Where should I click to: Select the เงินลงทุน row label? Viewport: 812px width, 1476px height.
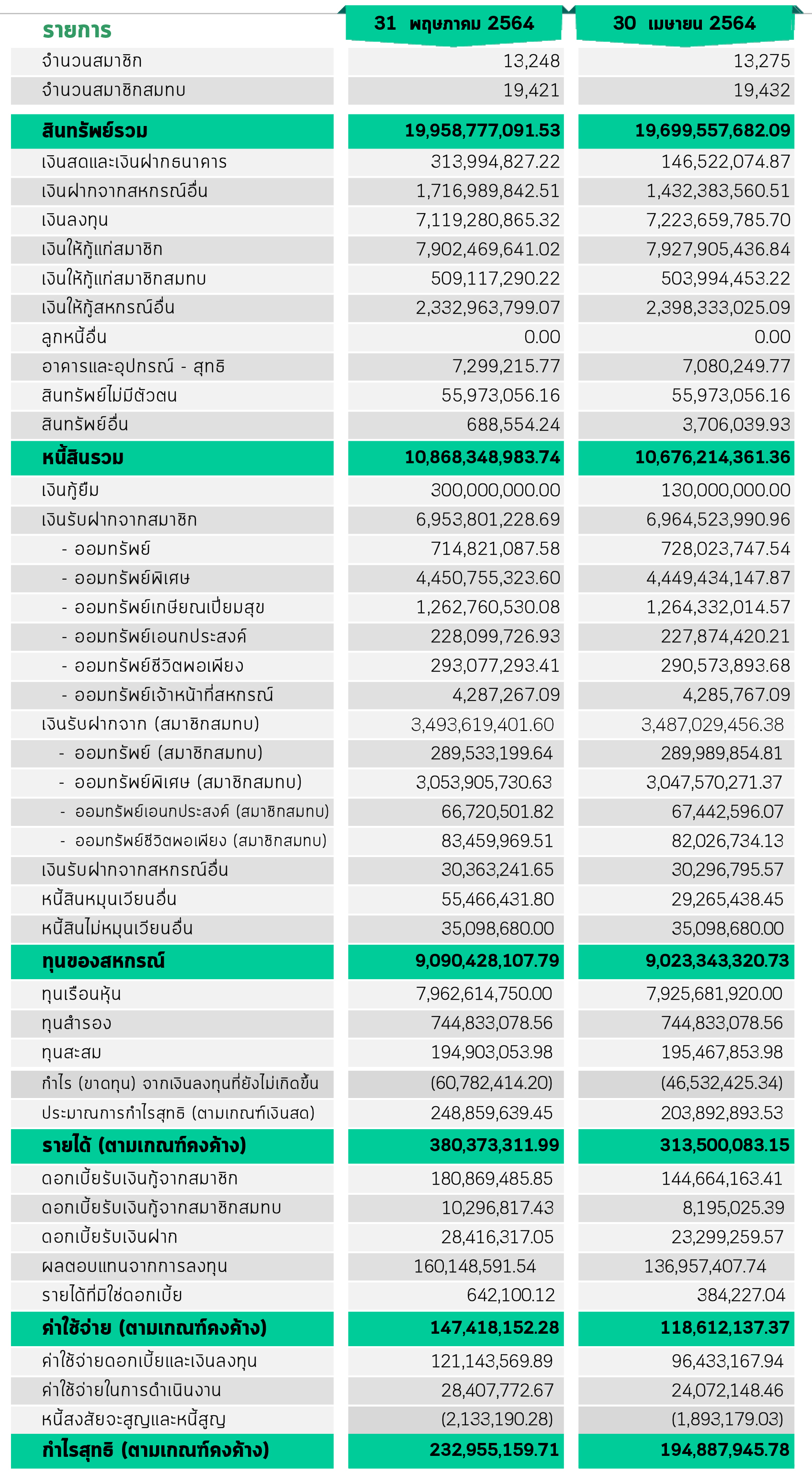75,220
